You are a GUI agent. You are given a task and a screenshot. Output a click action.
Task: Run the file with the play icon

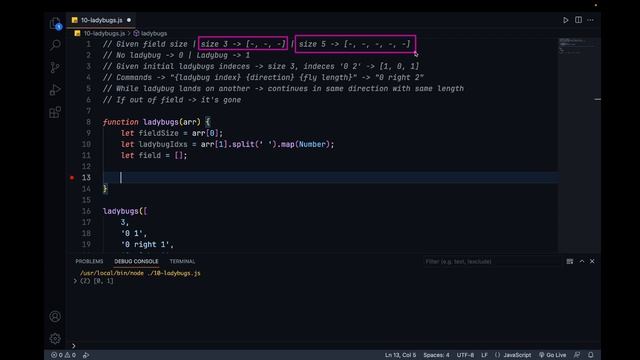click(566, 20)
